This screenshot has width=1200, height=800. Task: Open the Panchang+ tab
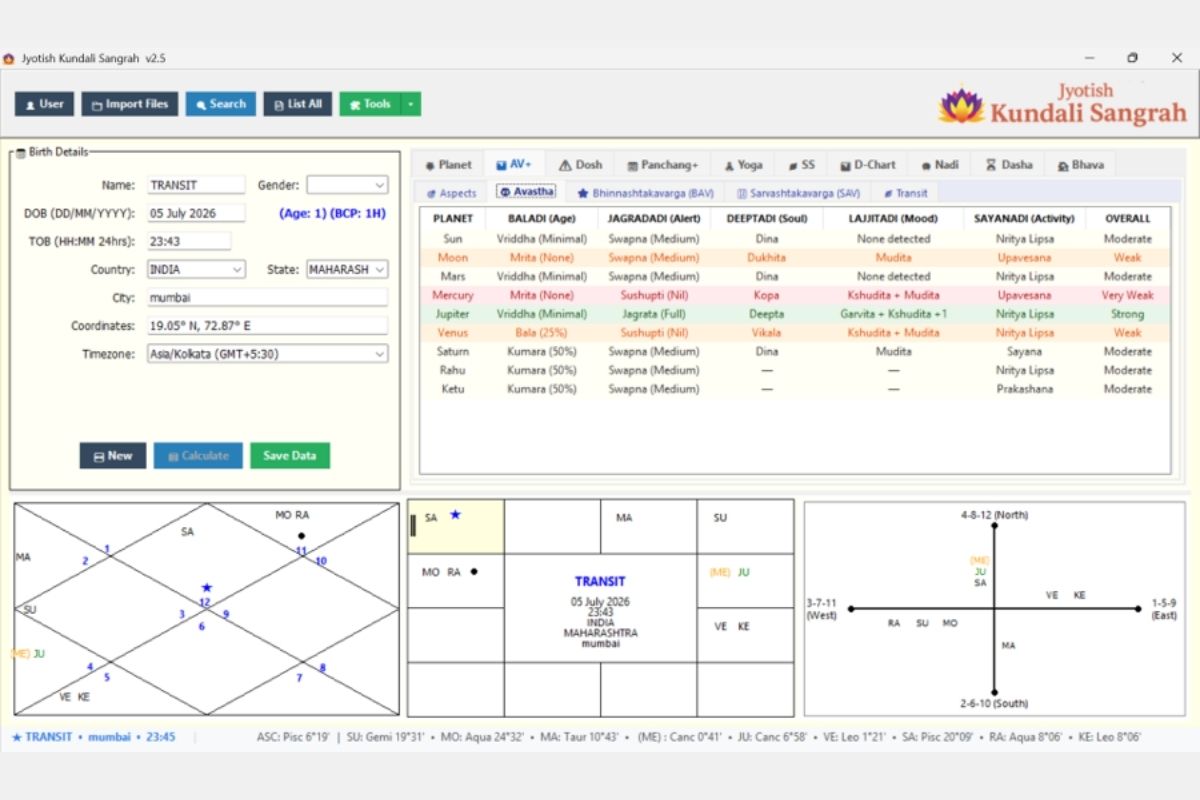click(x=662, y=165)
